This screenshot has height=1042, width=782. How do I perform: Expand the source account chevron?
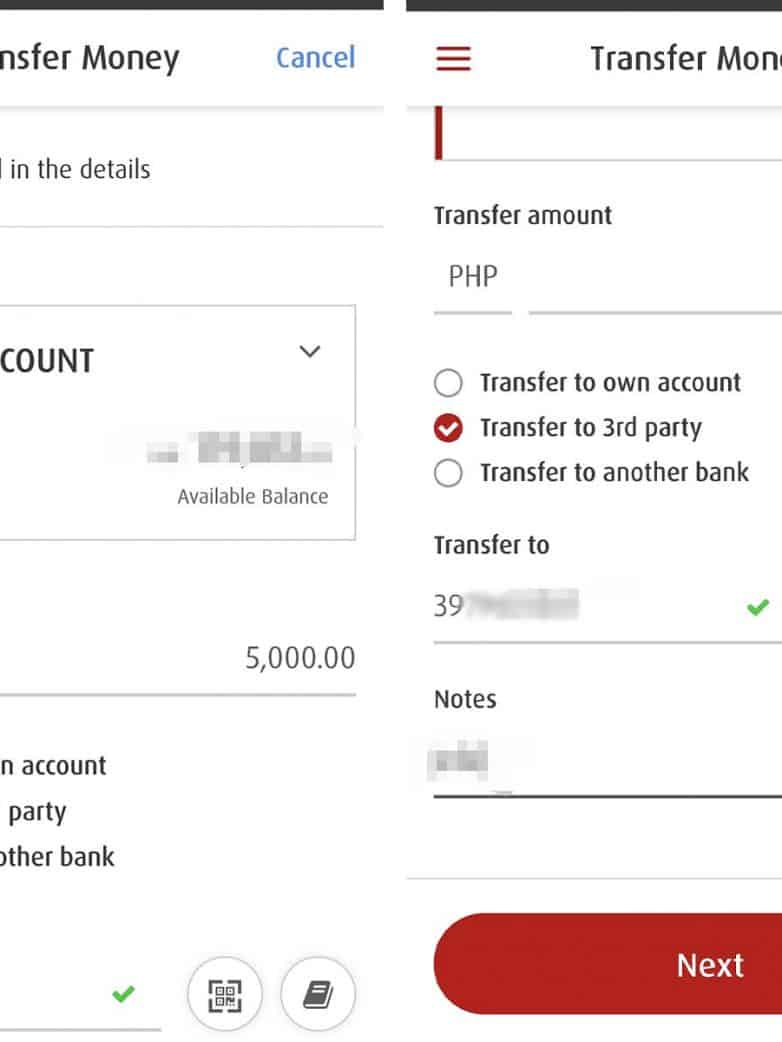coord(310,352)
